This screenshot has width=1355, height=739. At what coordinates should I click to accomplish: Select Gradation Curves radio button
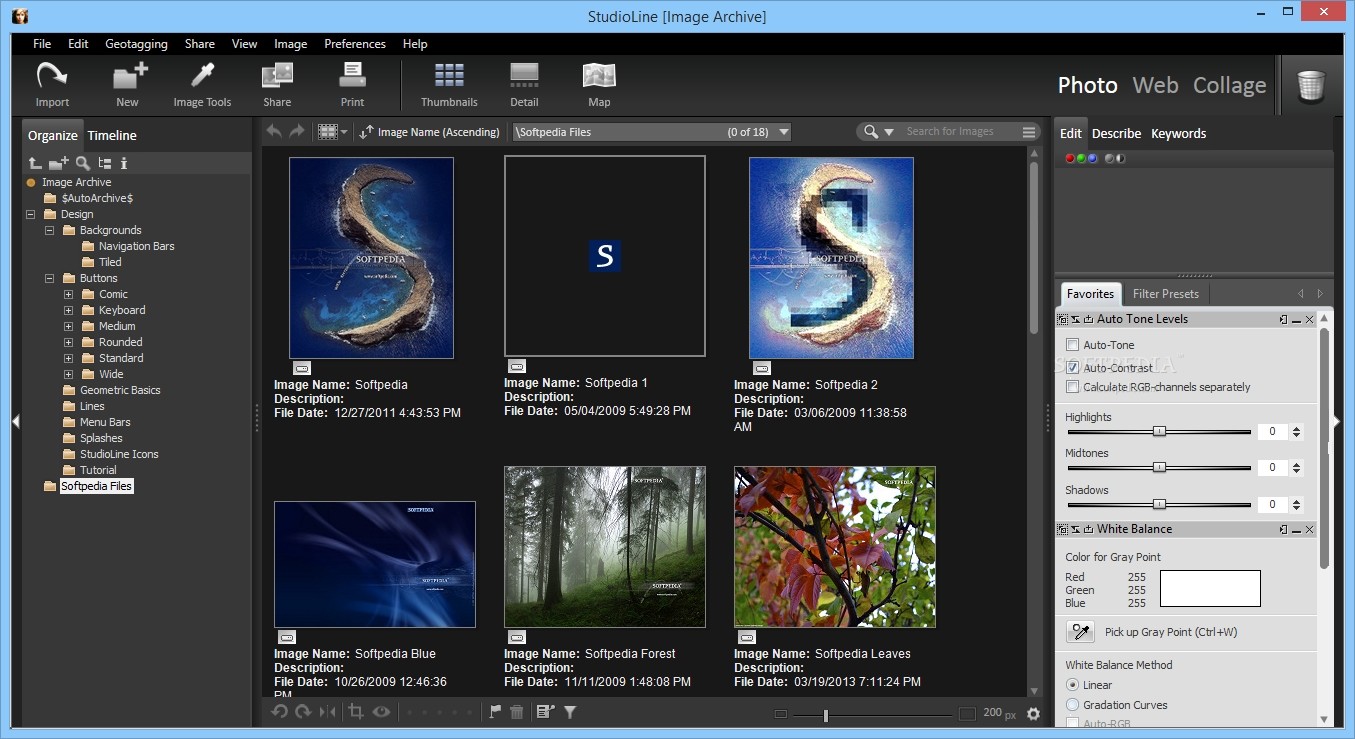(x=1073, y=705)
